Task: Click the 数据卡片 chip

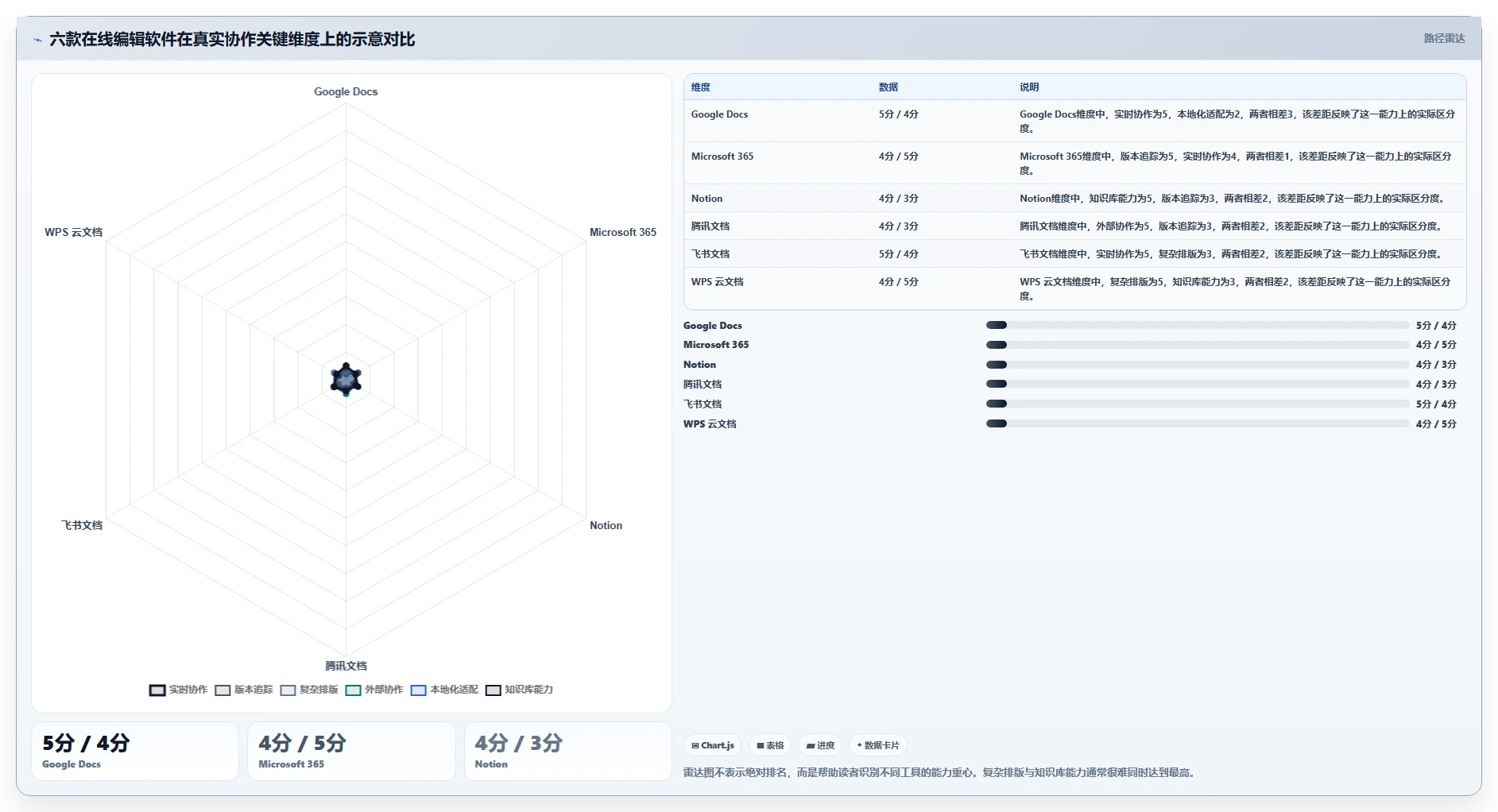Action: tap(878, 745)
